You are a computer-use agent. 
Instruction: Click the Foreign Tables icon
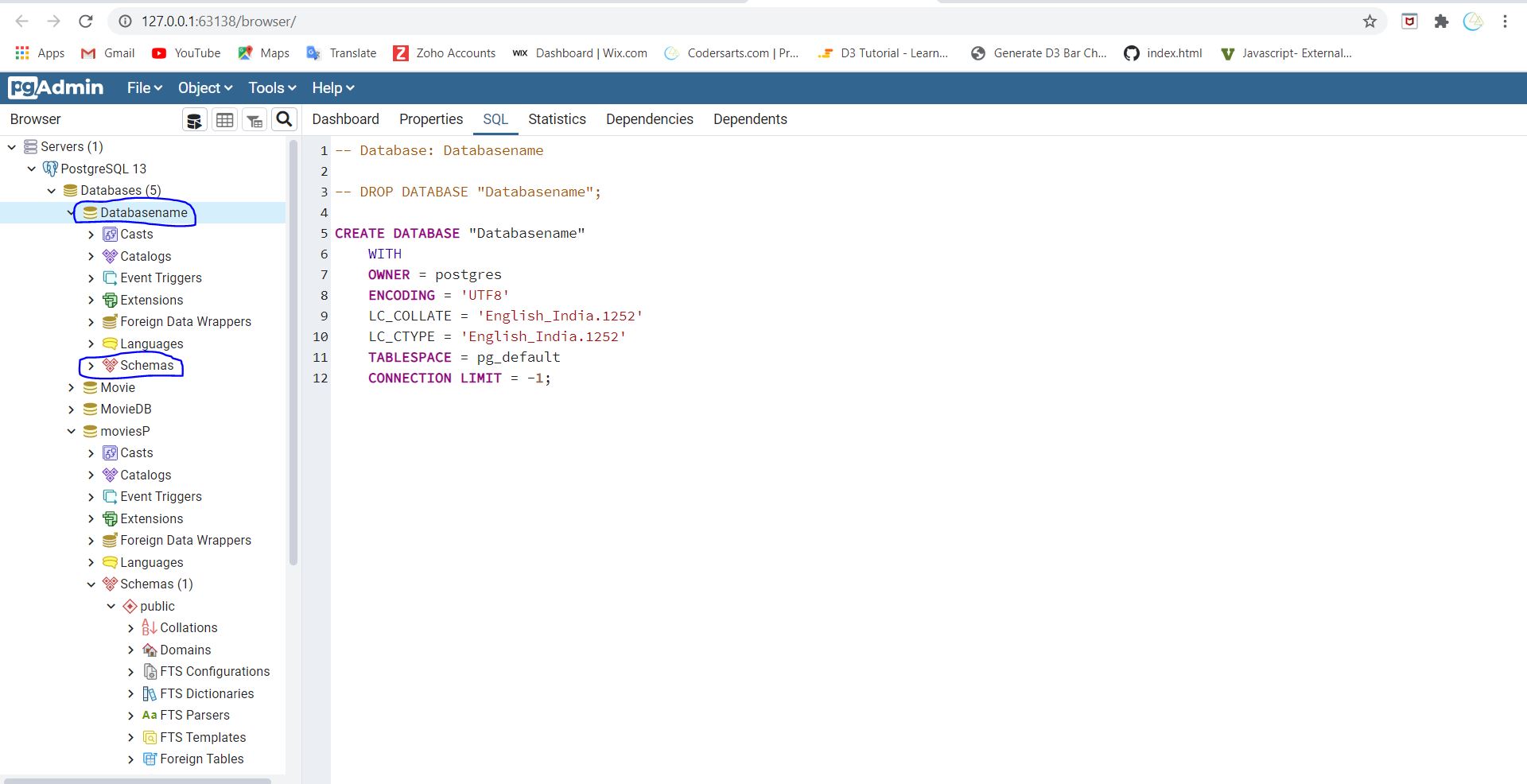(x=150, y=759)
